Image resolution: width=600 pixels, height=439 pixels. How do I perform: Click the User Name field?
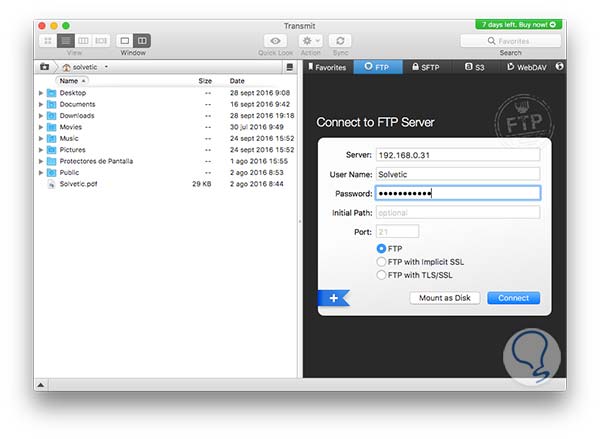click(x=458, y=174)
